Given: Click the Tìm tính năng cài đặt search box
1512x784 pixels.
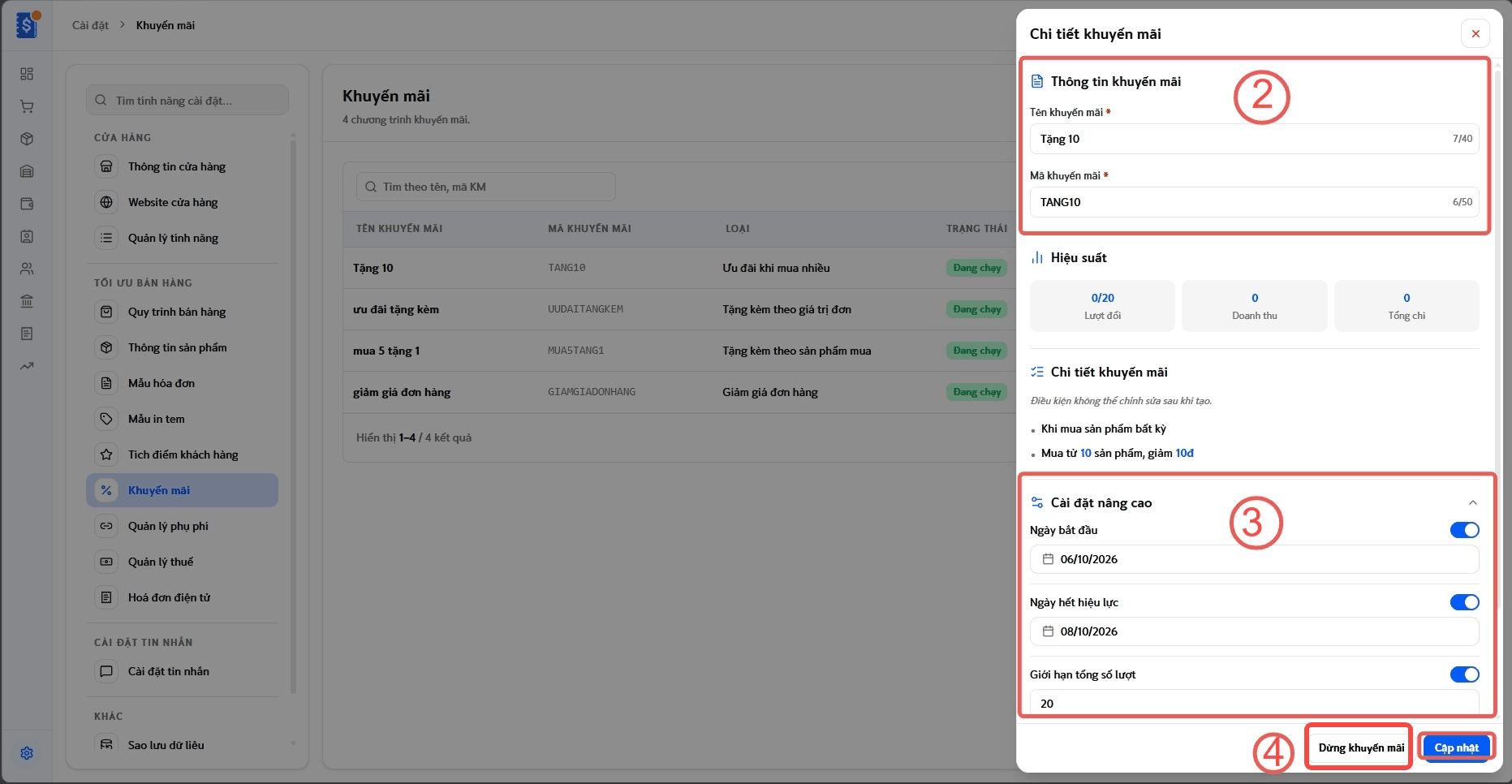Looking at the screenshot, I should tap(187, 101).
